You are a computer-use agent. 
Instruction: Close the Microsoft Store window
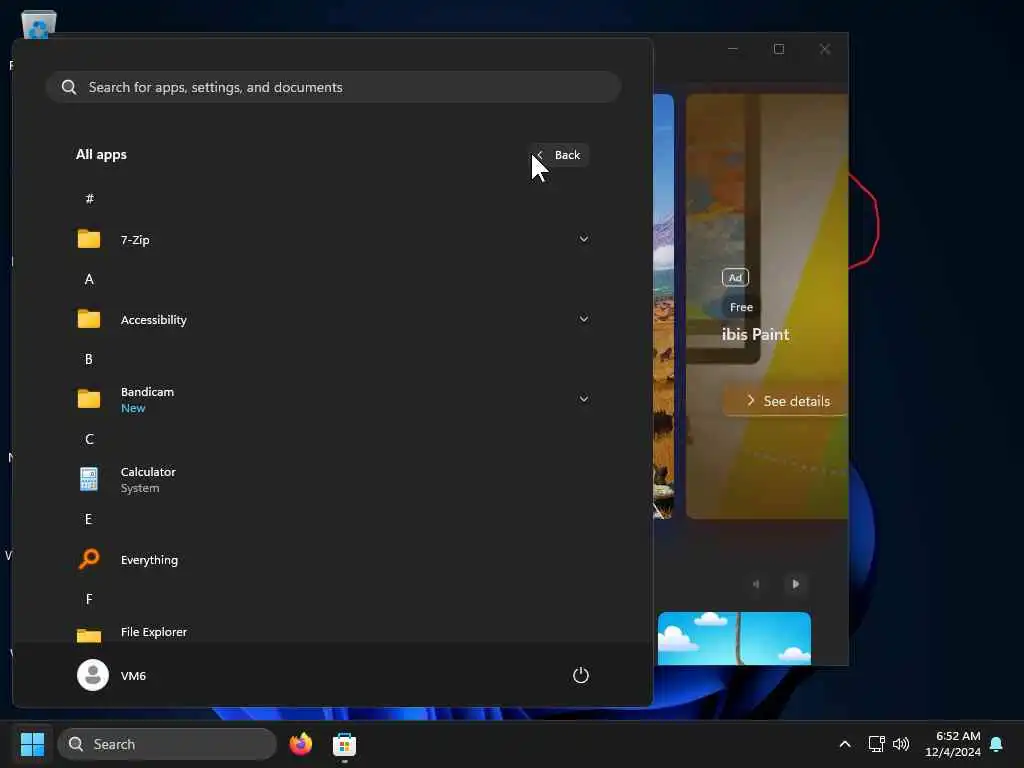[x=825, y=49]
